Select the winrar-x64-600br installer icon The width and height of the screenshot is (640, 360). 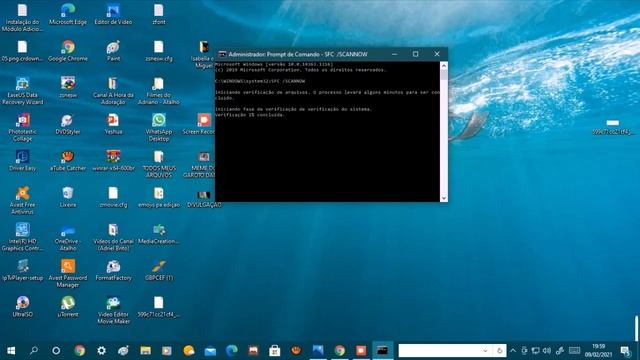click(113, 161)
